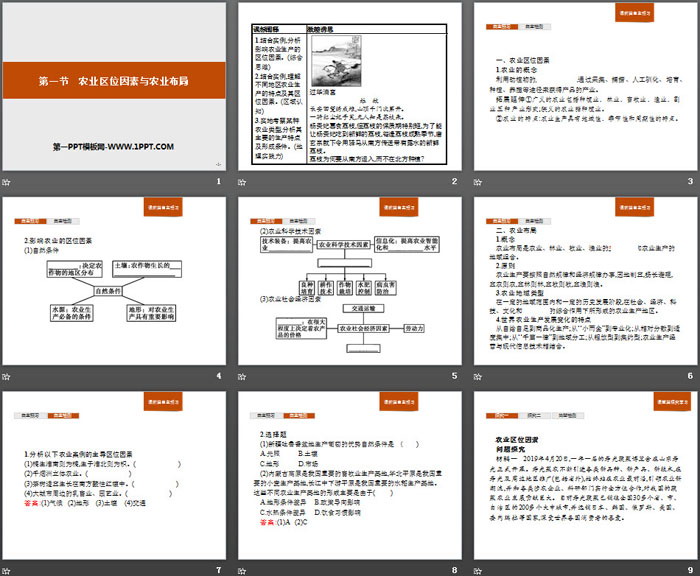
Task: Click animation star icon under slide 1
Action: tap(6, 182)
